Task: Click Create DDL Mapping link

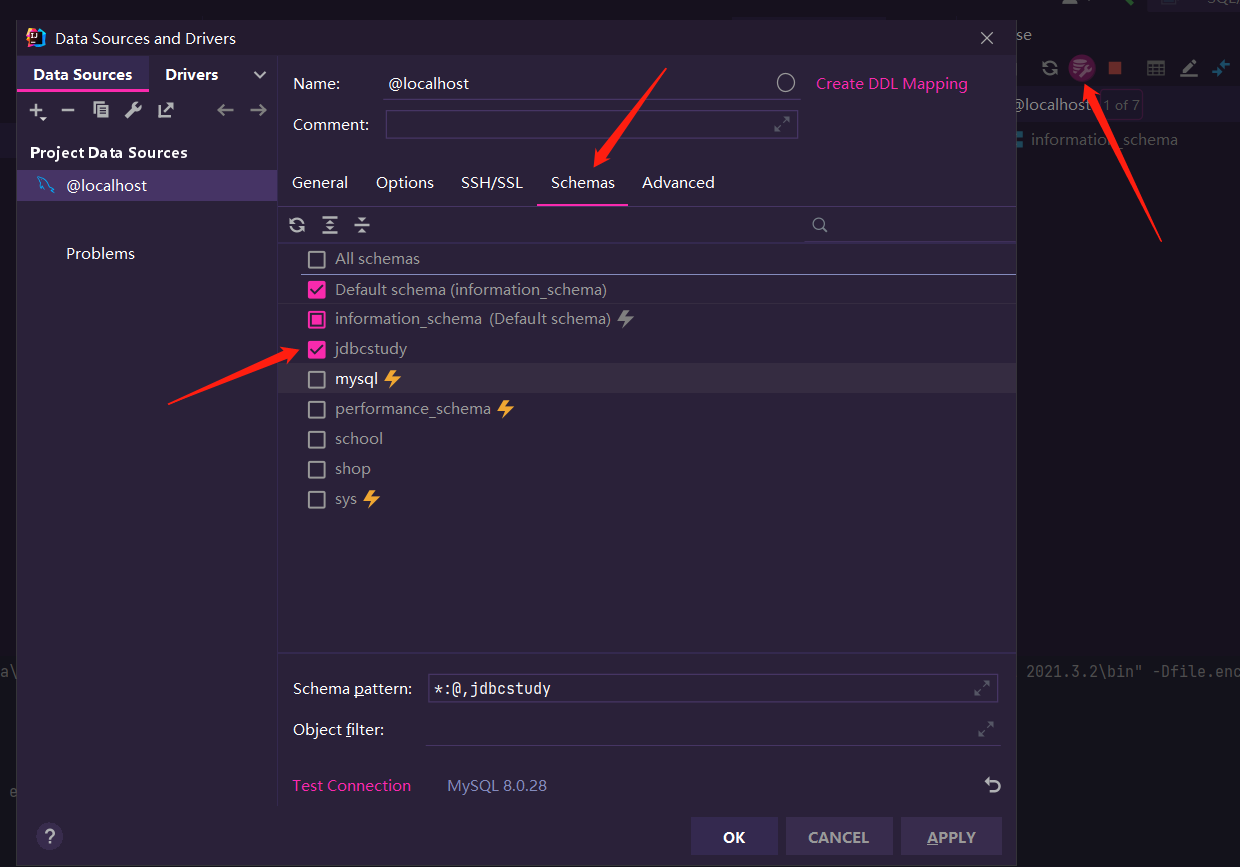Action: click(892, 83)
